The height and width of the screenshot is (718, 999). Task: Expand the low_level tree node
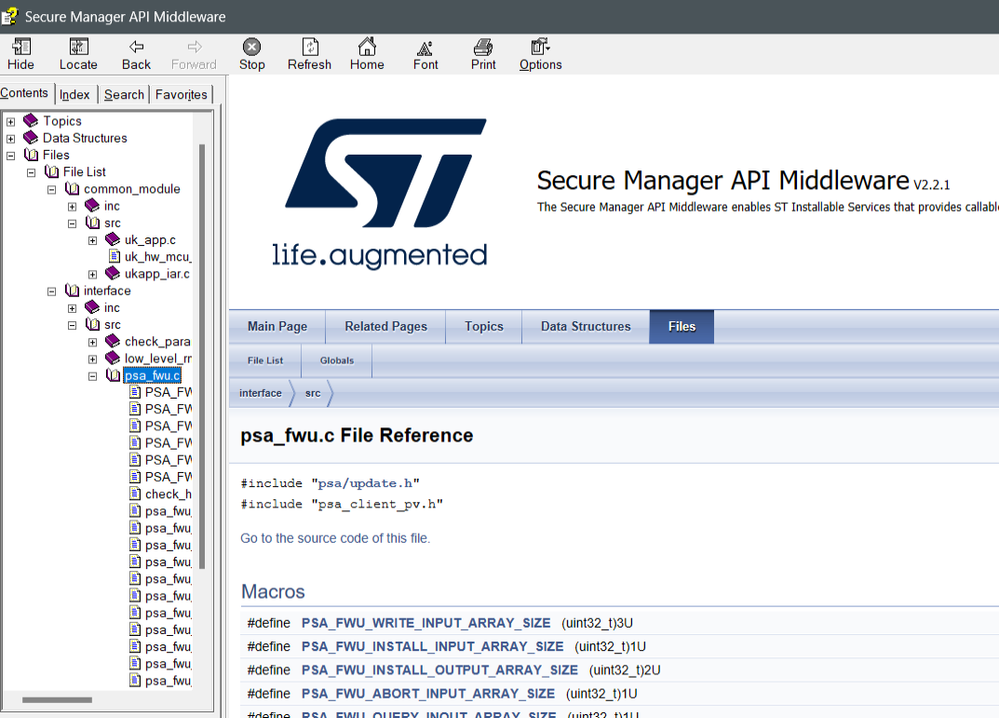[x=92, y=359]
